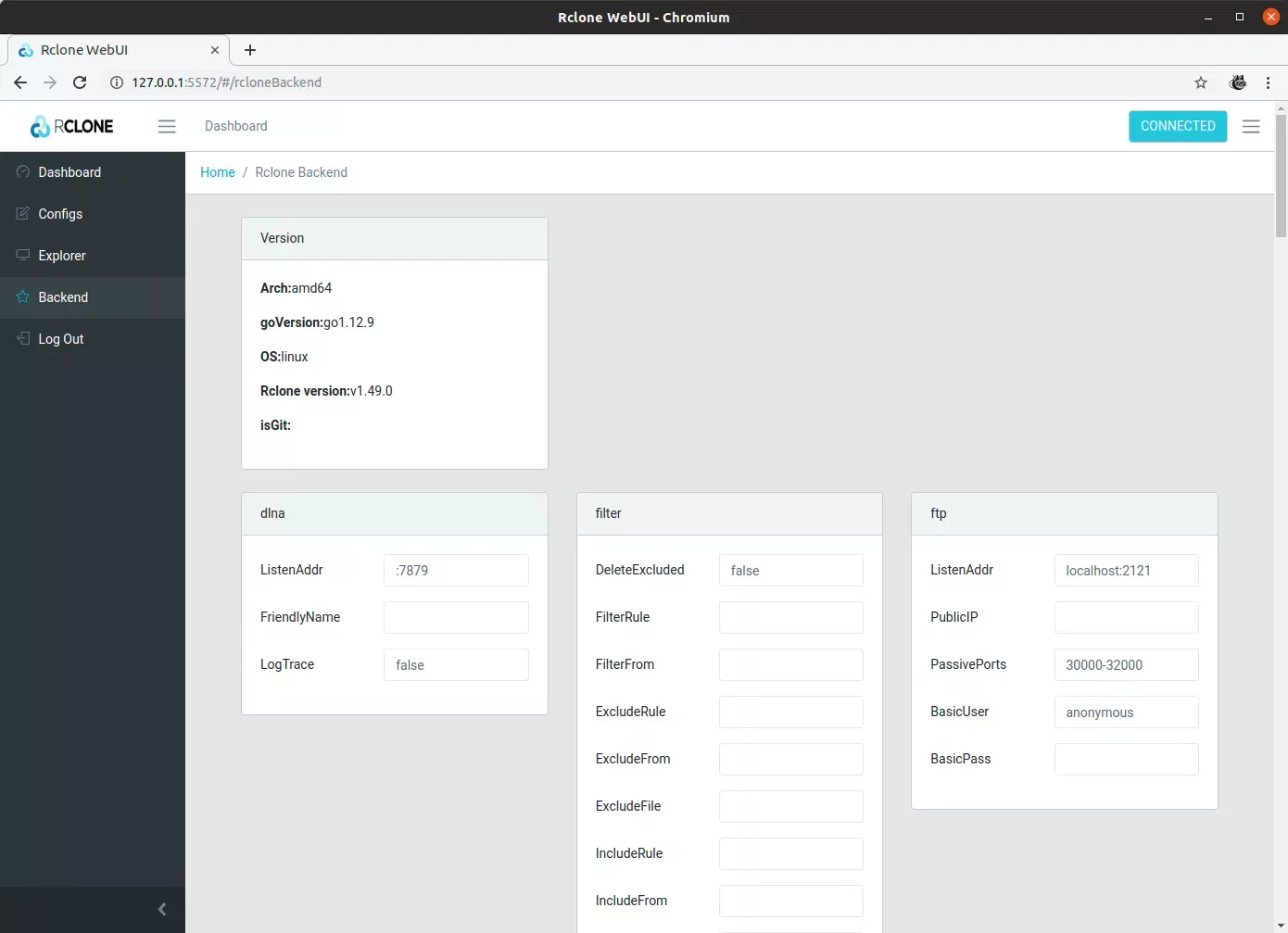Collapse the sidebar with the bottom chevron

click(162, 909)
